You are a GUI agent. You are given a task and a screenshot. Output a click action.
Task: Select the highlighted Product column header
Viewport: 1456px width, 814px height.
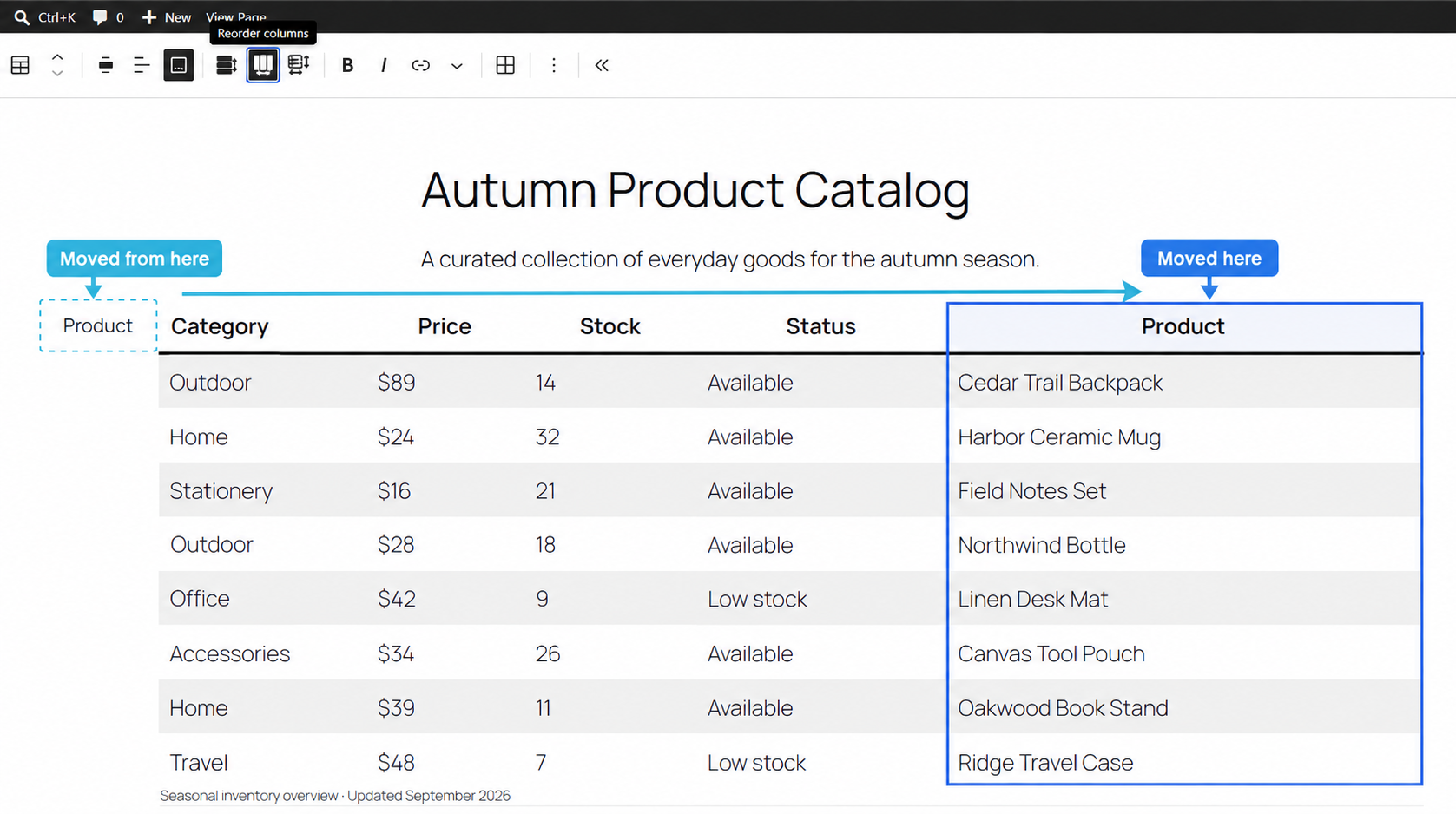click(1183, 327)
